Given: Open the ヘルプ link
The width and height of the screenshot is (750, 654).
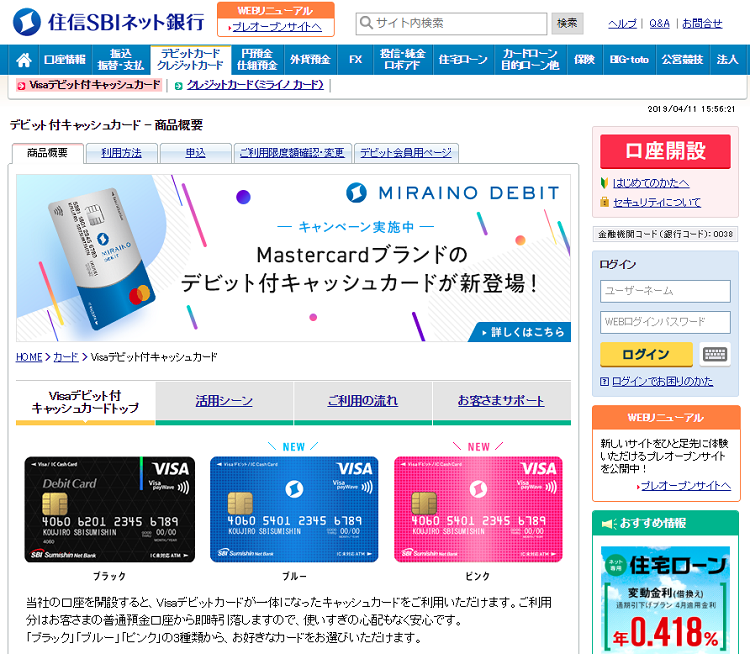Looking at the screenshot, I should tap(622, 23).
